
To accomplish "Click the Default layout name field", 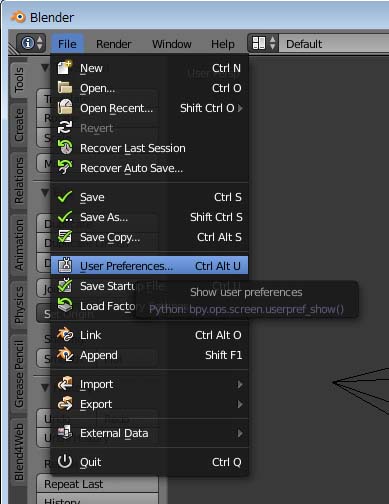I will click(x=334, y=43).
